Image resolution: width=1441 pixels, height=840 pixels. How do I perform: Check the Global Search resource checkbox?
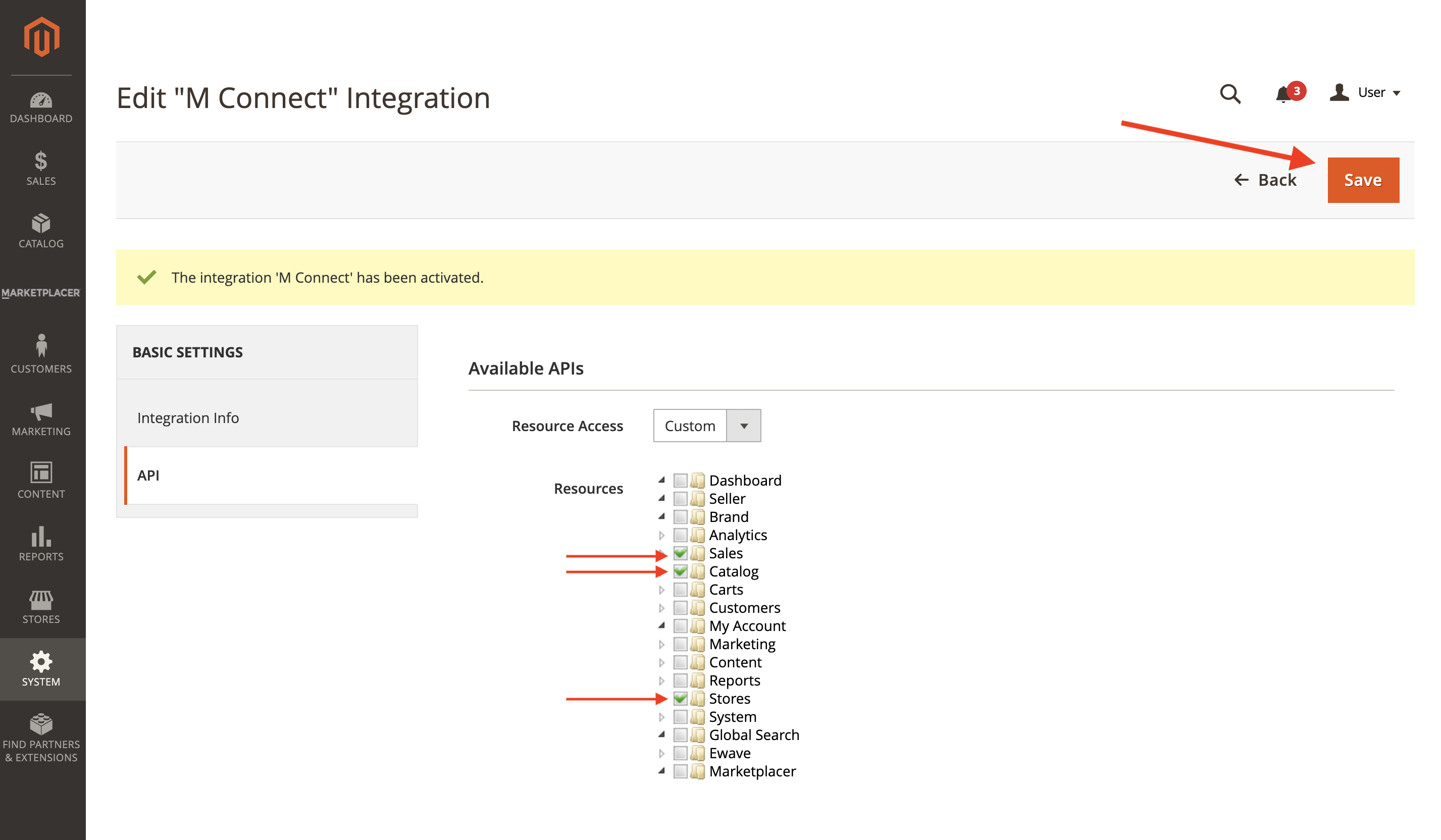[680, 735]
